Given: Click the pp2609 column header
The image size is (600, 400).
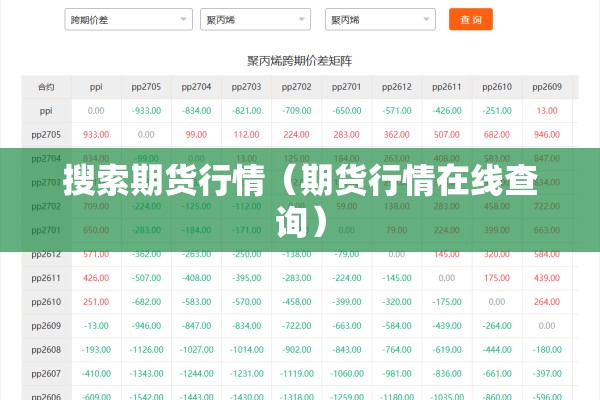Looking at the screenshot, I should 547,87.
